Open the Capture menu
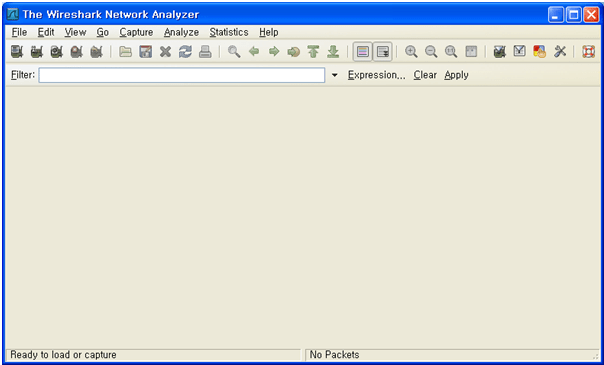Viewport: 604px width, 365px height. [x=136, y=32]
